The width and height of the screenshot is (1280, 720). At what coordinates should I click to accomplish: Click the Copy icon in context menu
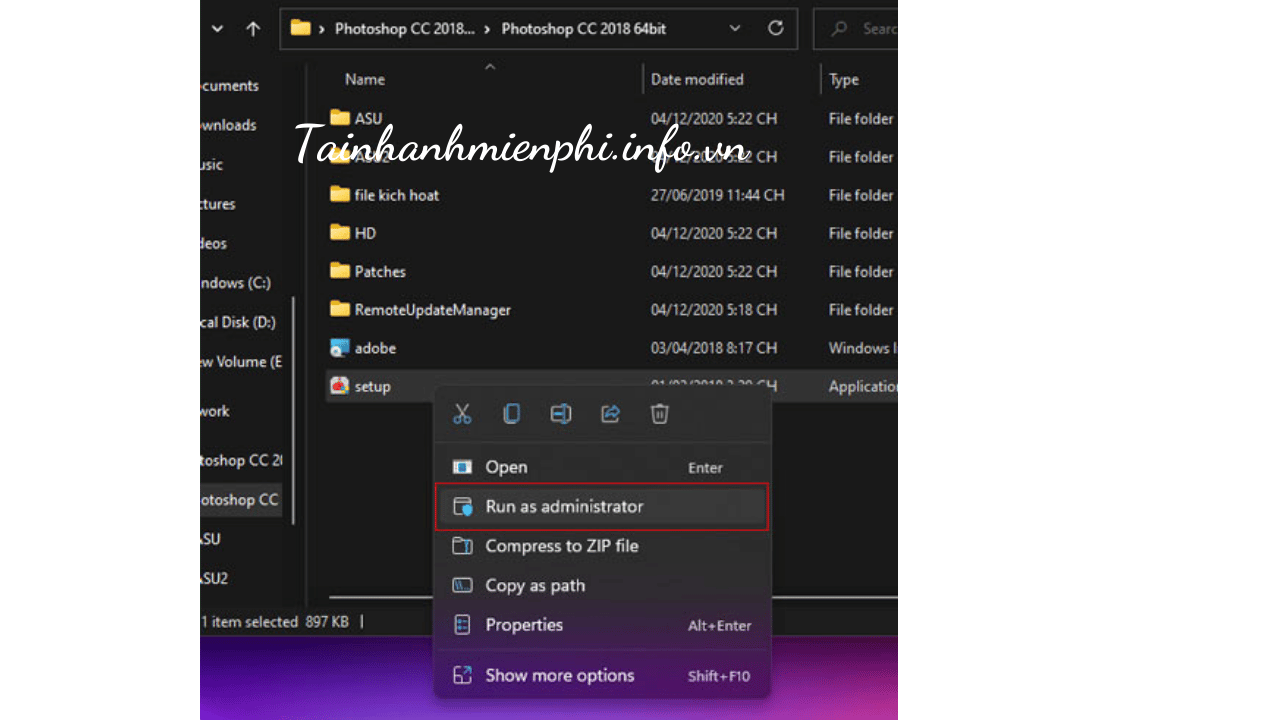click(511, 414)
